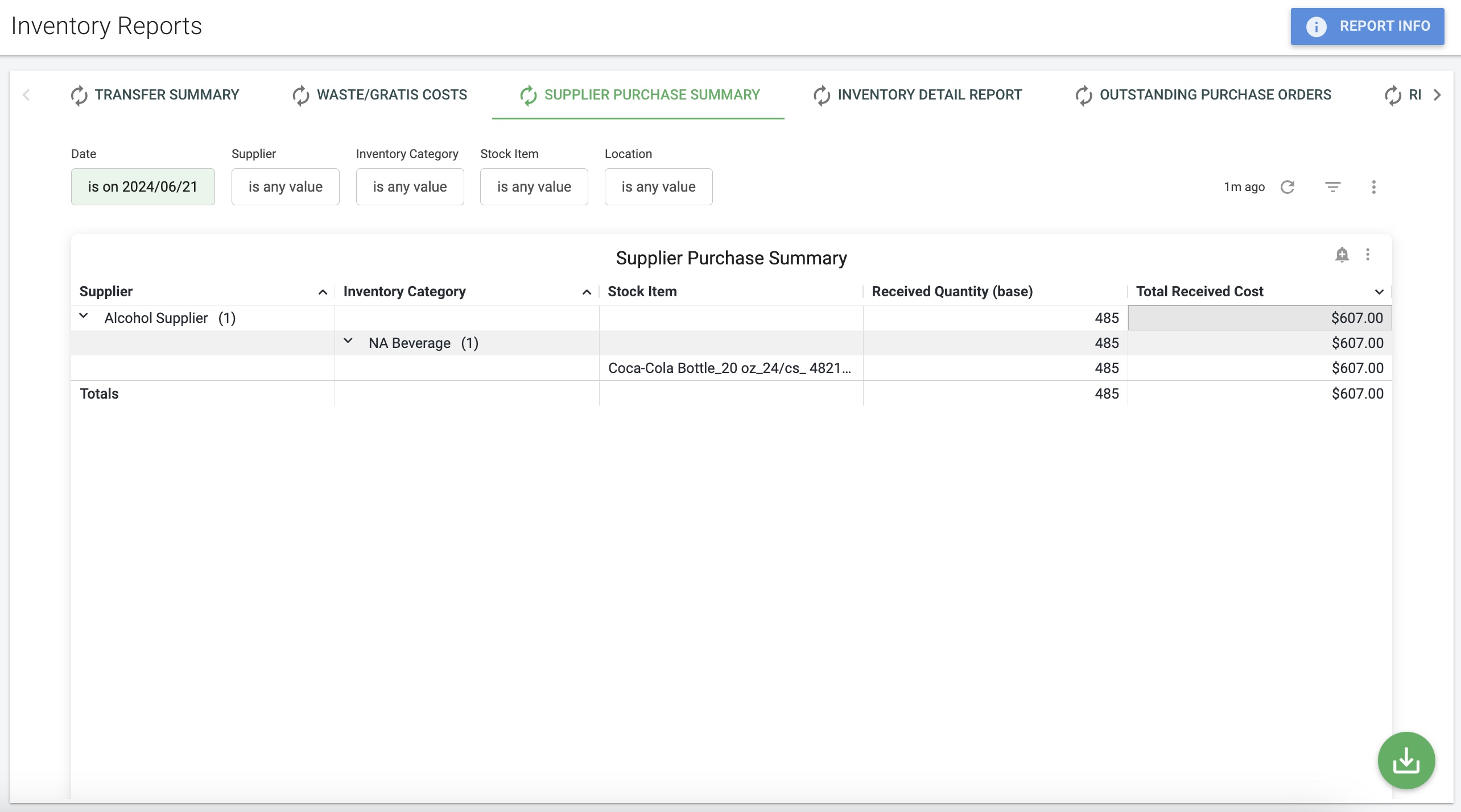Click the refresh icon beside Waste/Gratis Costs tab

[x=301, y=95]
